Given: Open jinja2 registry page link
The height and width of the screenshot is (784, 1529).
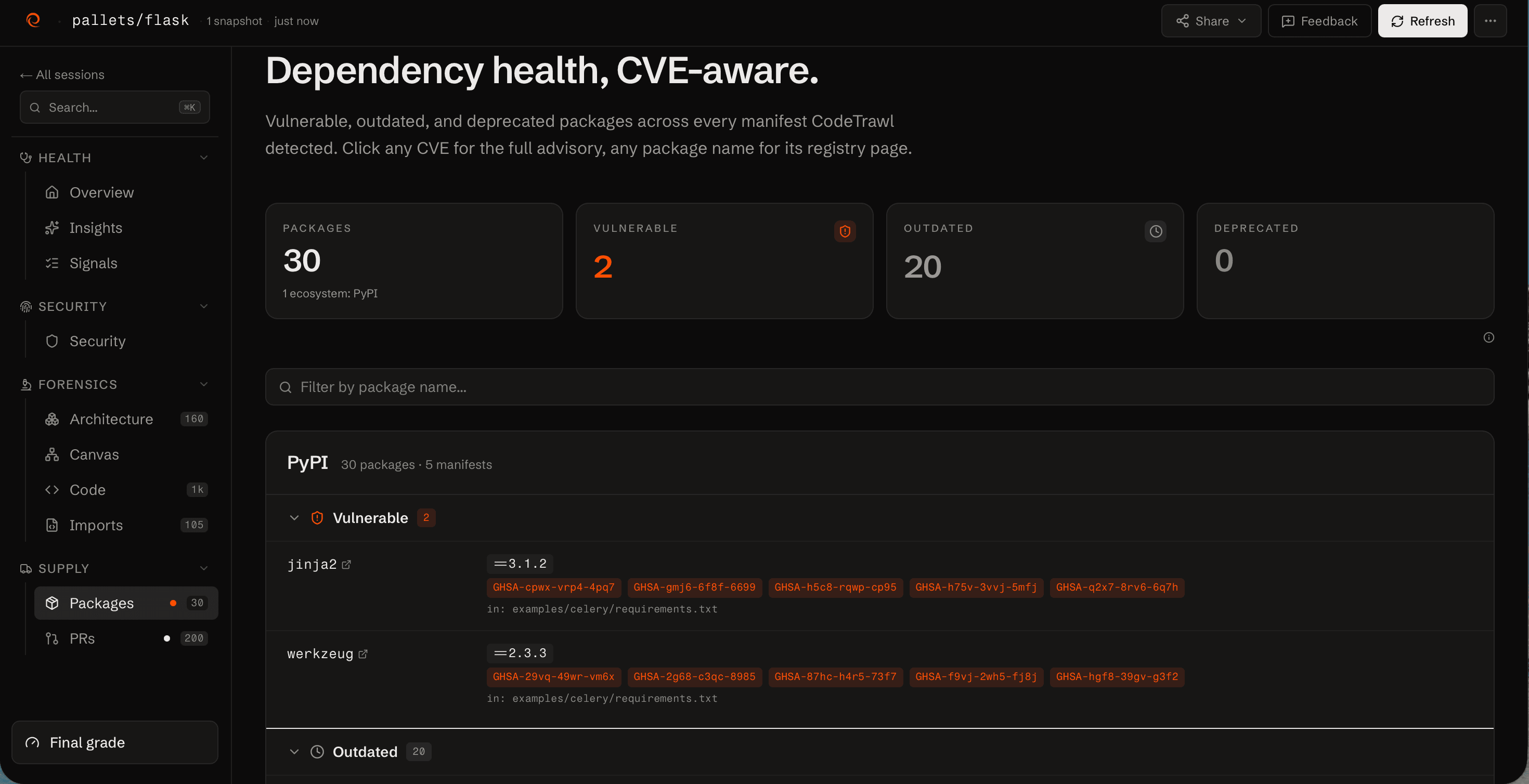Looking at the screenshot, I should (x=319, y=565).
